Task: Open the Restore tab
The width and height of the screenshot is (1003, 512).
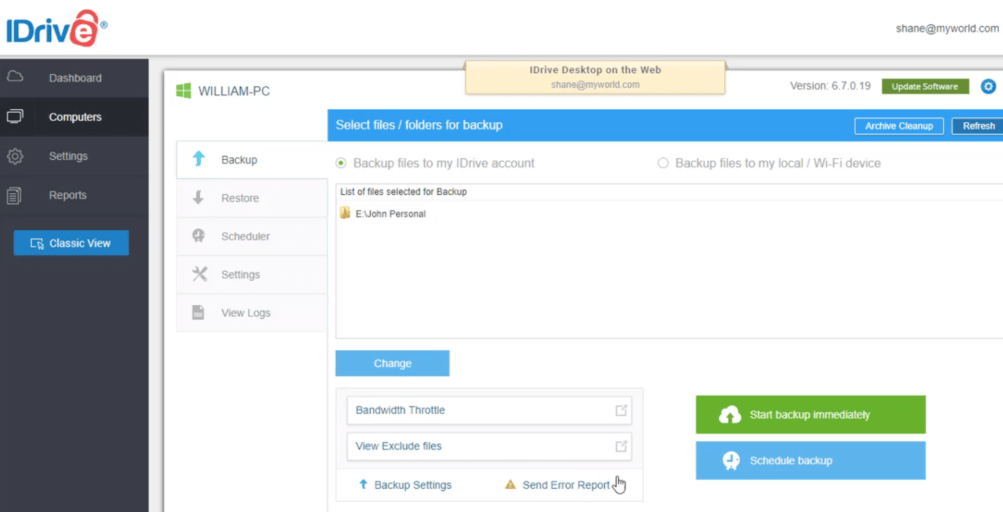Action: point(240,198)
